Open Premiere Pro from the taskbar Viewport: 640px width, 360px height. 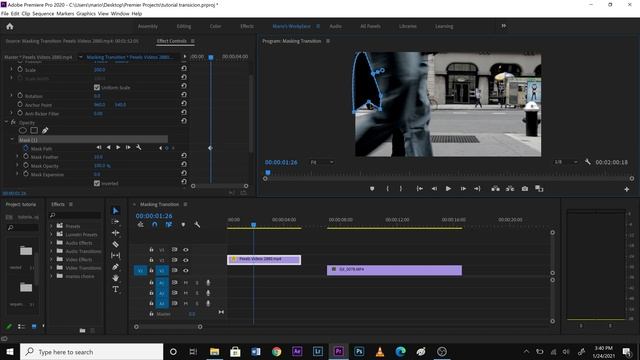(x=338, y=351)
